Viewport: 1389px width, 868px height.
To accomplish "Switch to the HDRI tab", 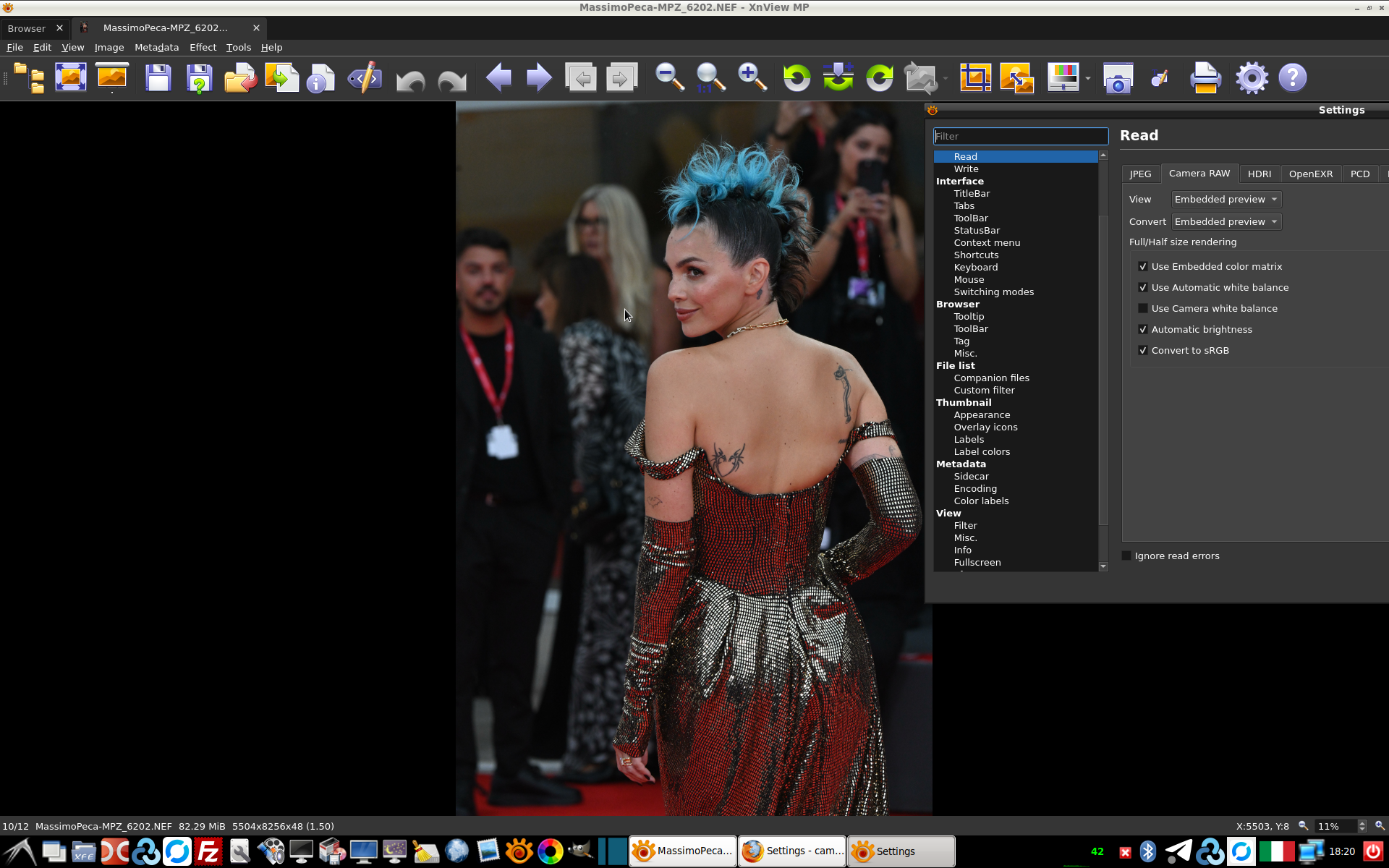I will tap(1259, 174).
